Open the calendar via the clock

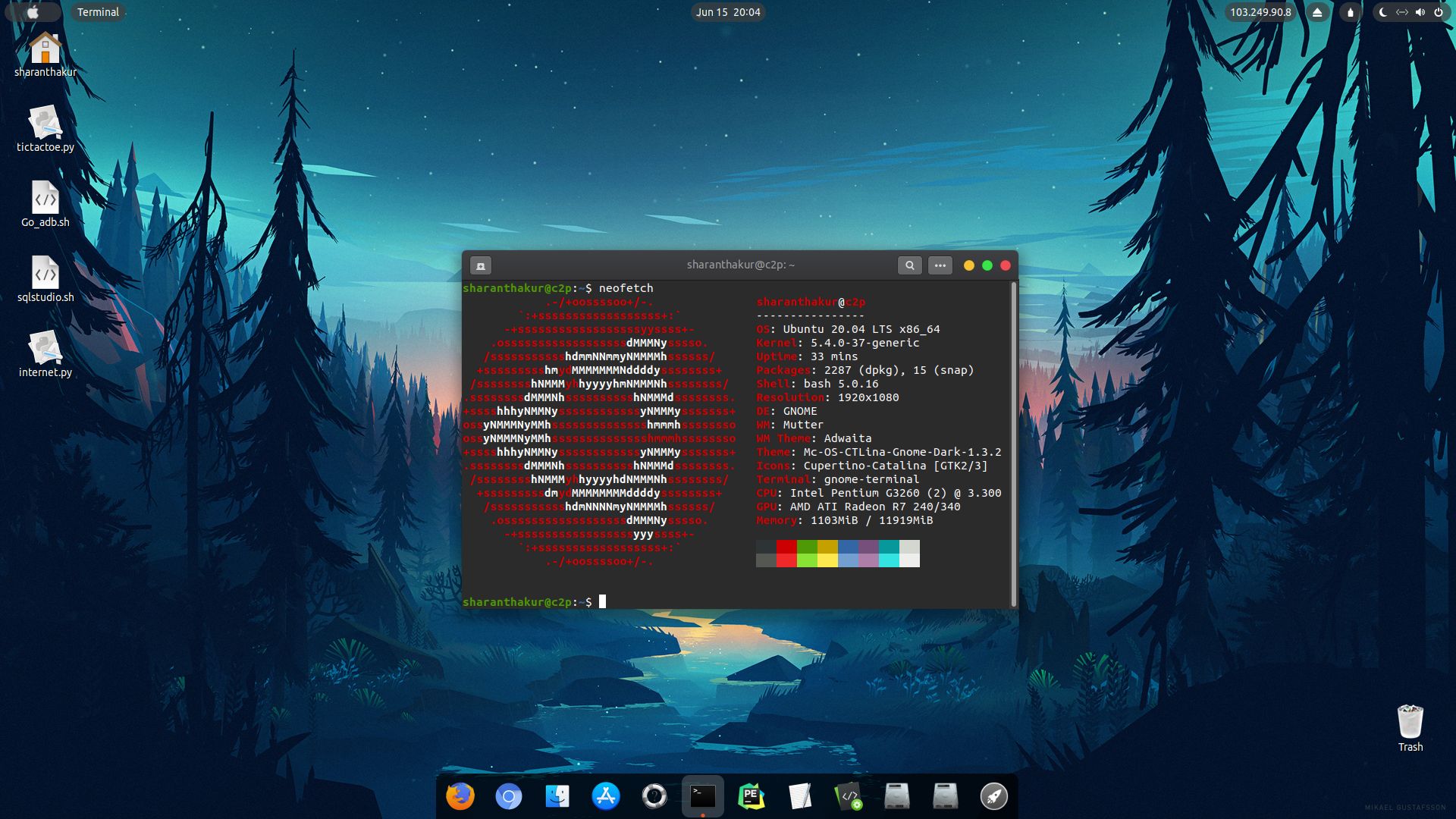click(x=728, y=12)
